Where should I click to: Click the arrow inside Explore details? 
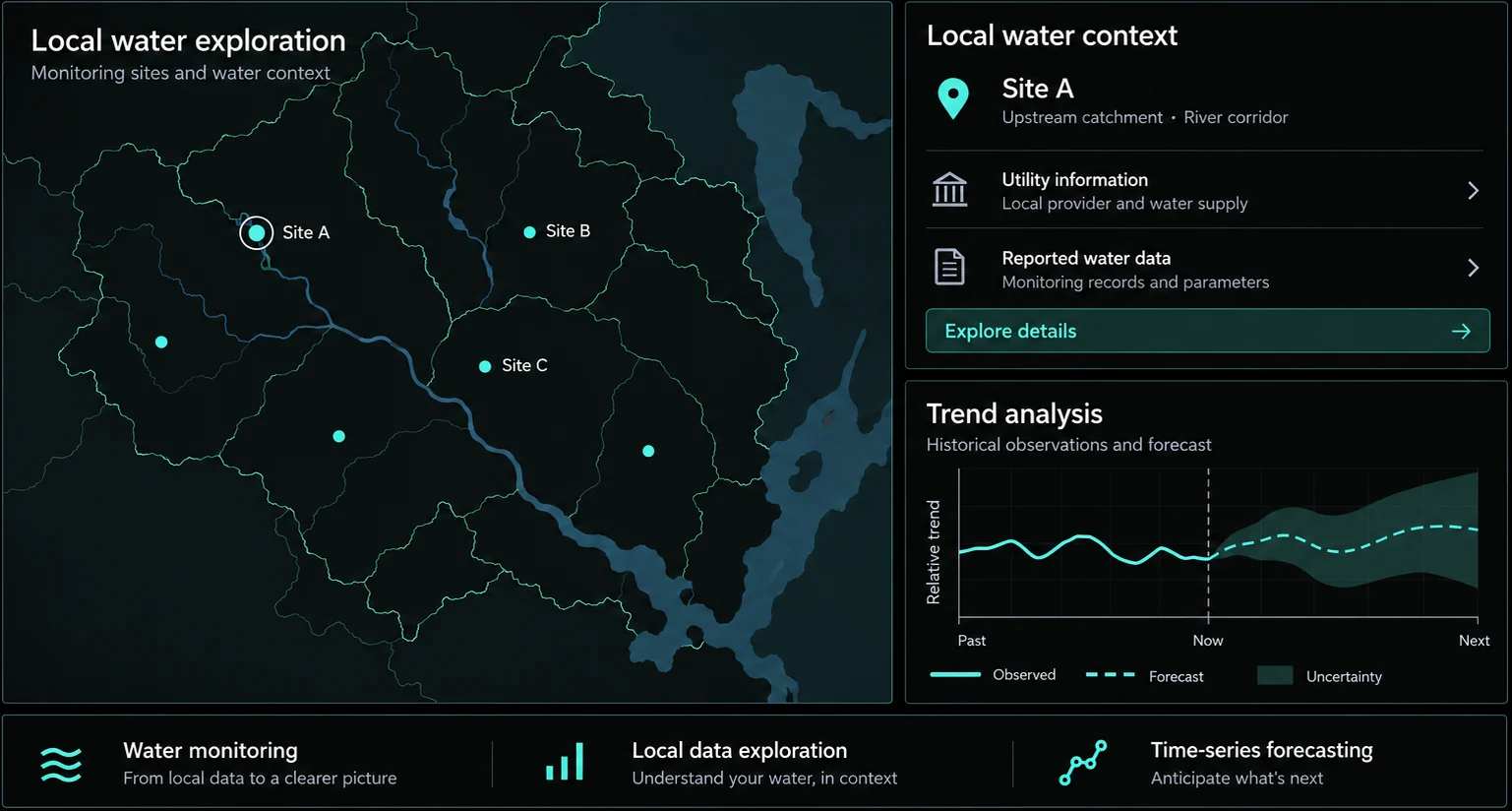tap(1461, 332)
